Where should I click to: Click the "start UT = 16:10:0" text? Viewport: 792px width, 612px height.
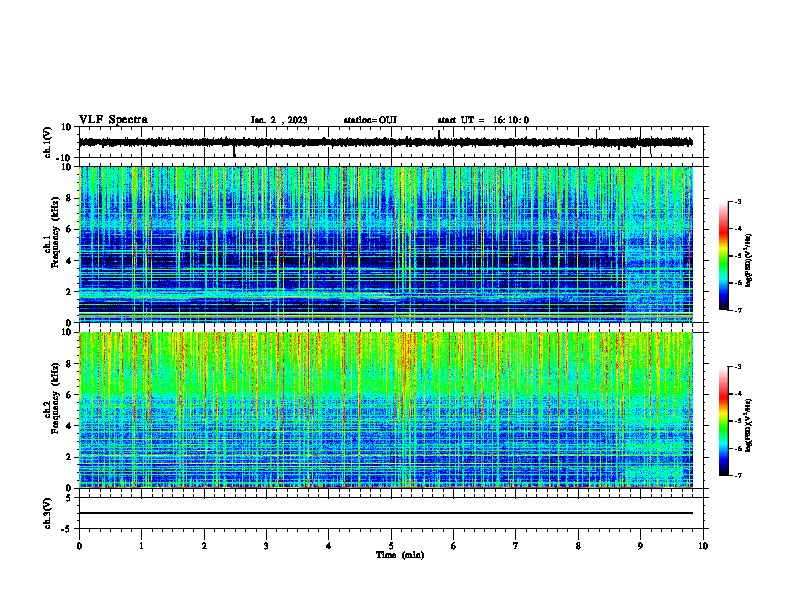point(483,120)
